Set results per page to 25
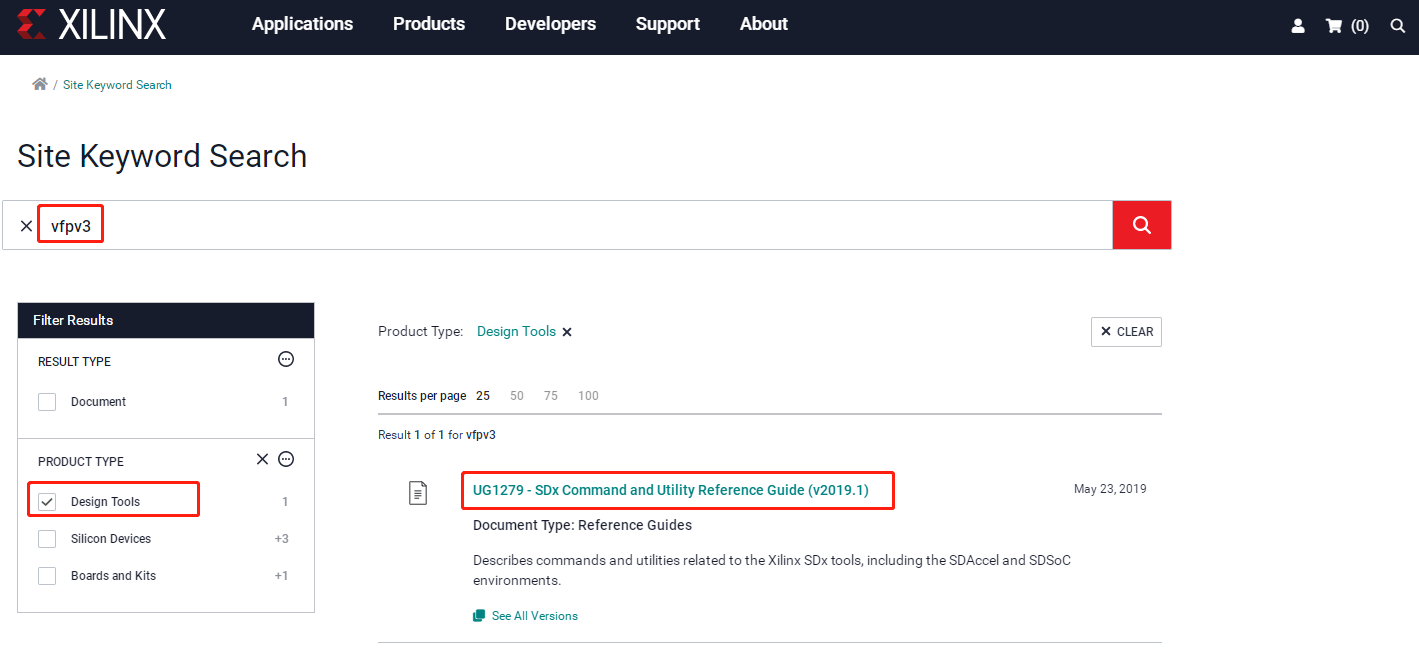The image size is (1419, 670). click(x=483, y=396)
